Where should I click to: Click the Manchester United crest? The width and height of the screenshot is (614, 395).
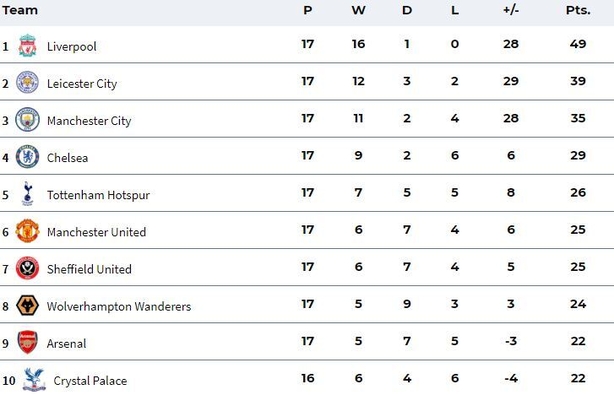[x=27, y=231]
